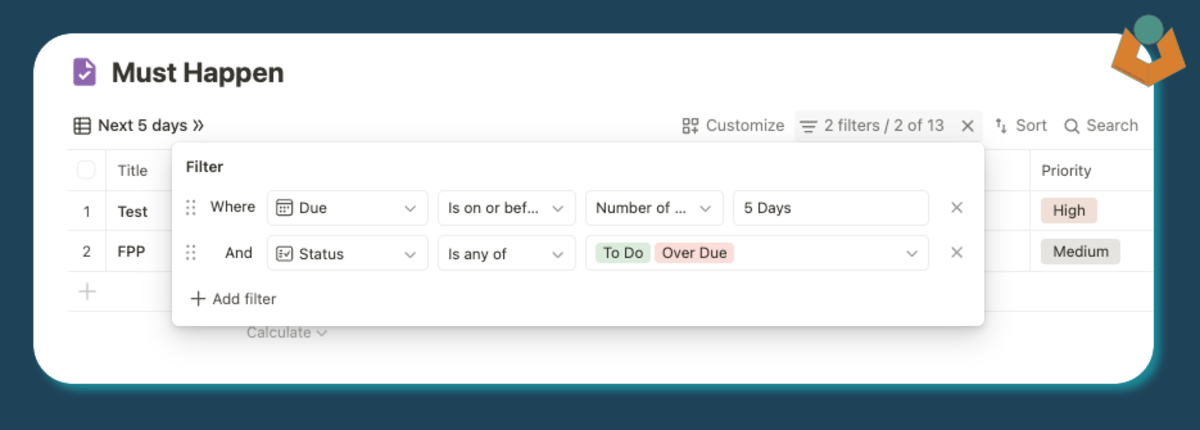Grab drag handle of the Due filter row
Screen dimensions: 1200x430
point(191,208)
